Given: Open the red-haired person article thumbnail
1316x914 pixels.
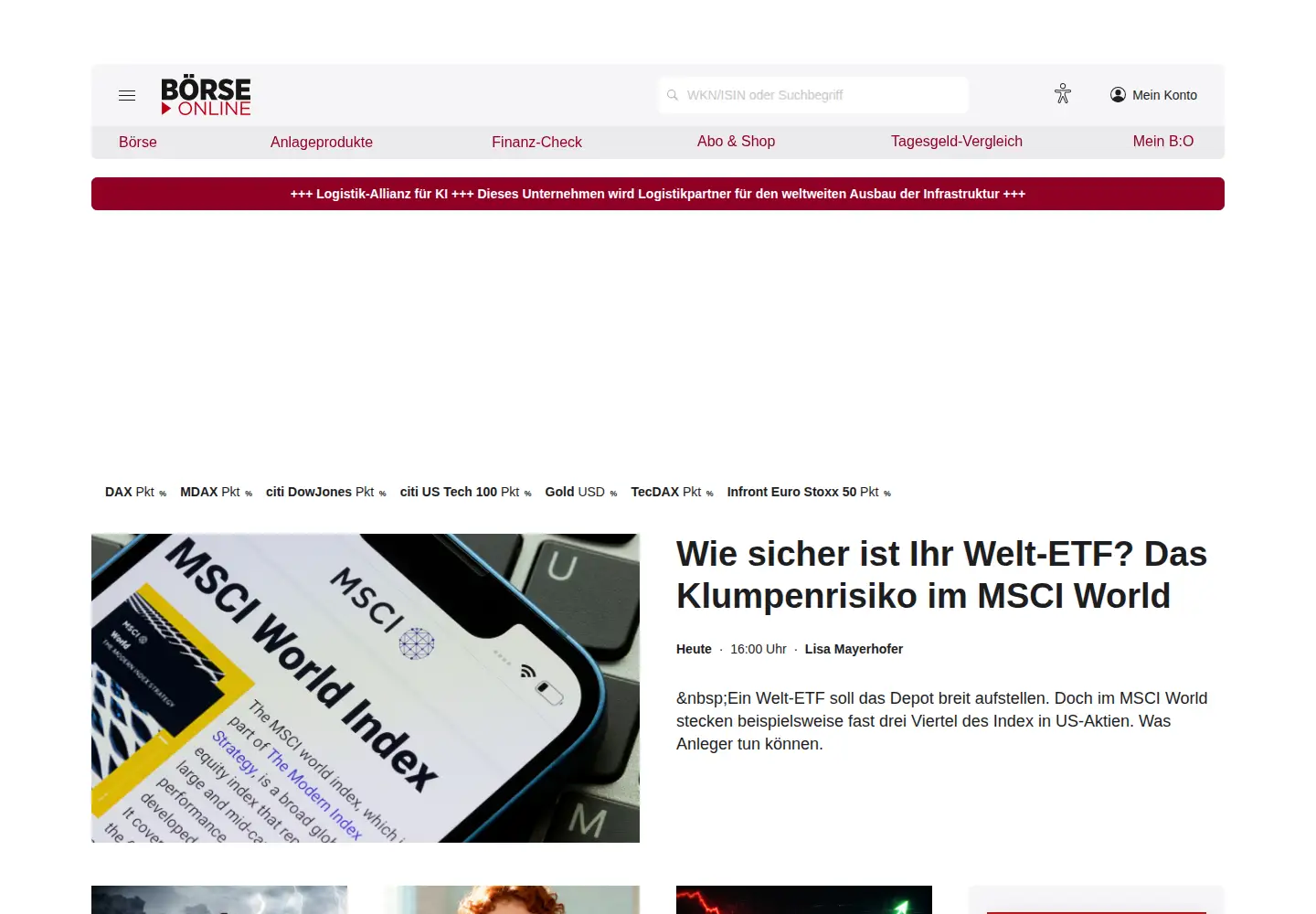Looking at the screenshot, I should tap(512, 899).
